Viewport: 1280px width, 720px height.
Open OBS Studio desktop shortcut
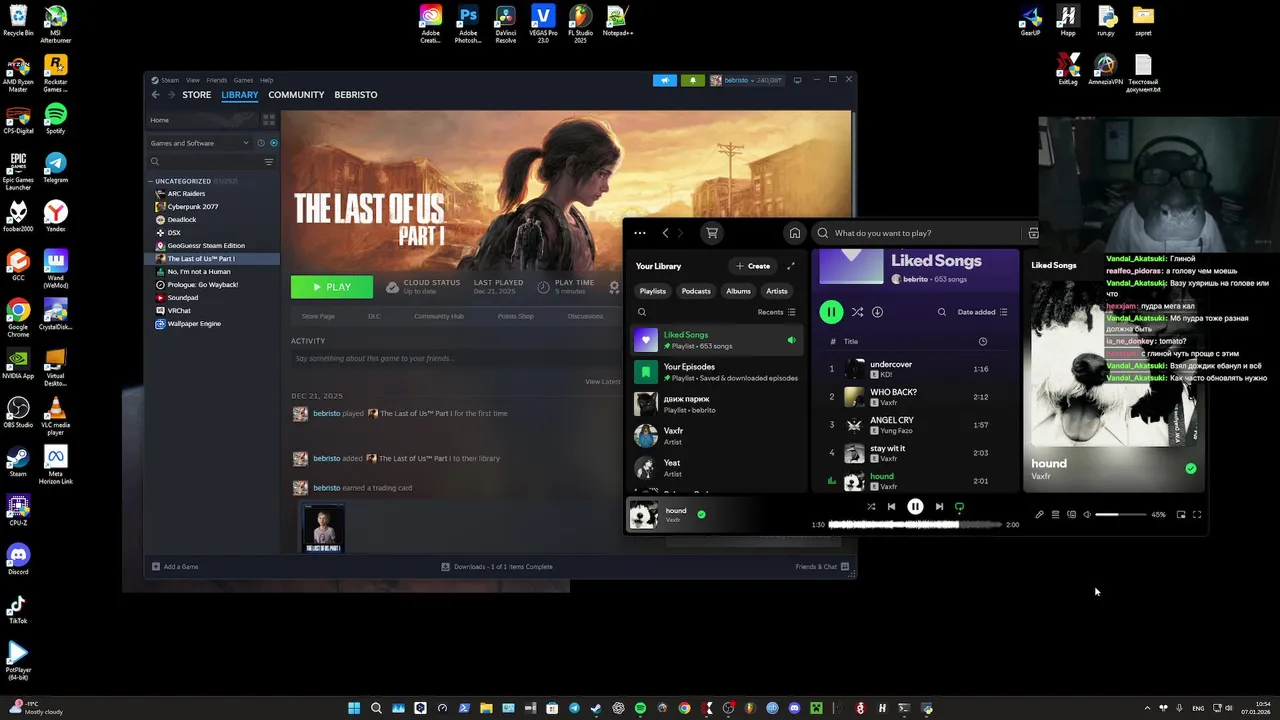tap(18, 412)
